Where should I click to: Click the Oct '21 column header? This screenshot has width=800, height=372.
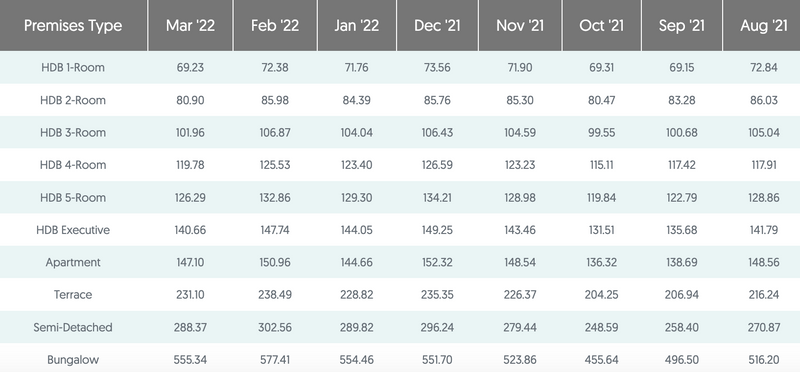[x=602, y=26]
